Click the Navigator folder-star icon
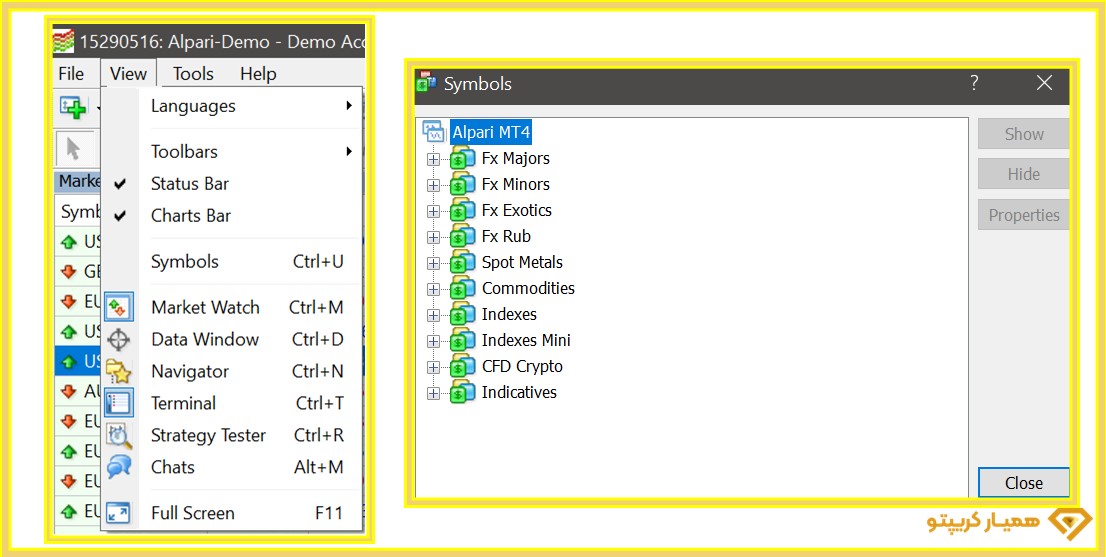1106x557 pixels. (x=118, y=372)
